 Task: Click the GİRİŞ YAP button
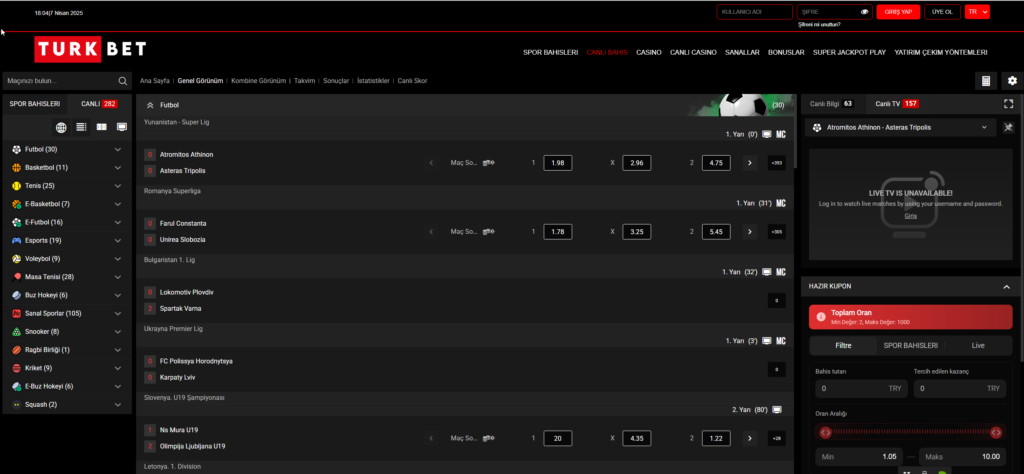pos(899,12)
